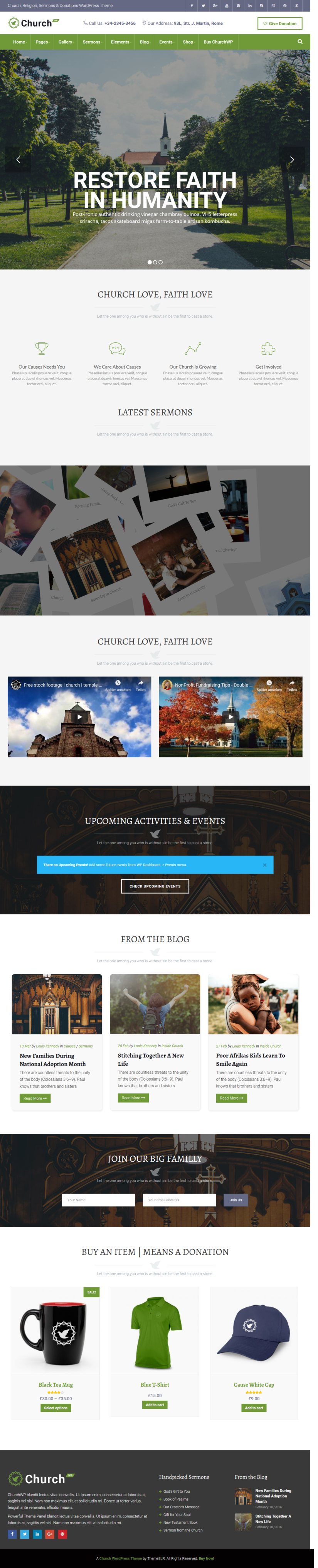Open the YouTube icon in top bar

(227, 5)
